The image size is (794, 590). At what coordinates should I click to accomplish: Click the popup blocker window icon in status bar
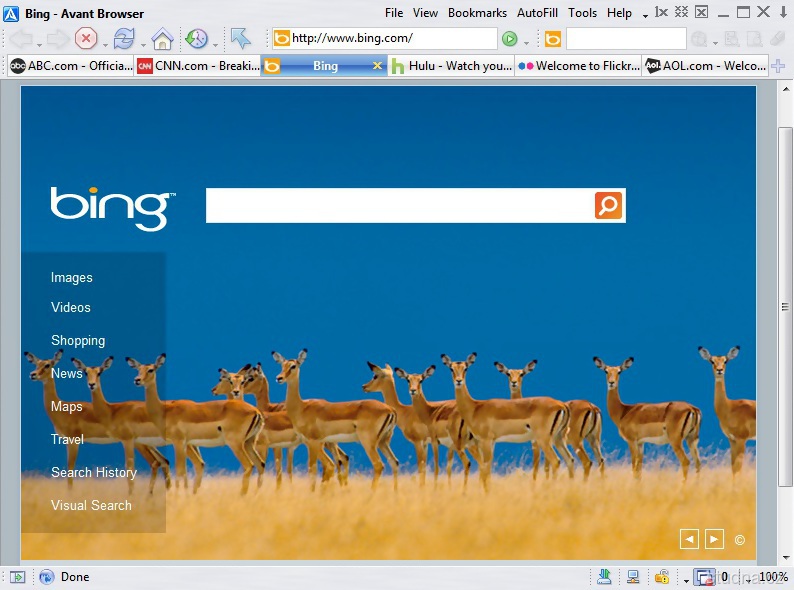click(704, 577)
